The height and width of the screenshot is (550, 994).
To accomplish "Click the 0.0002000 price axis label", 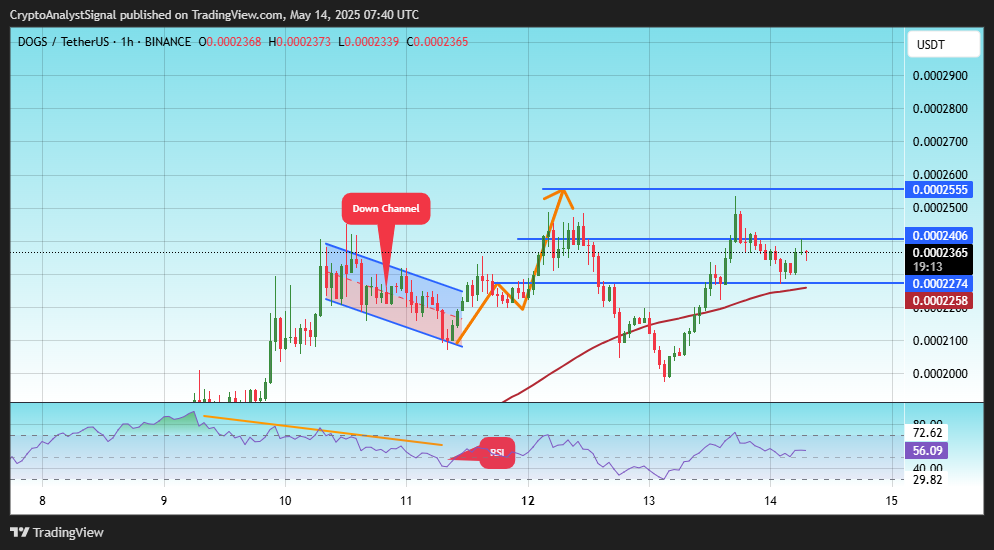I will coord(940,373).
